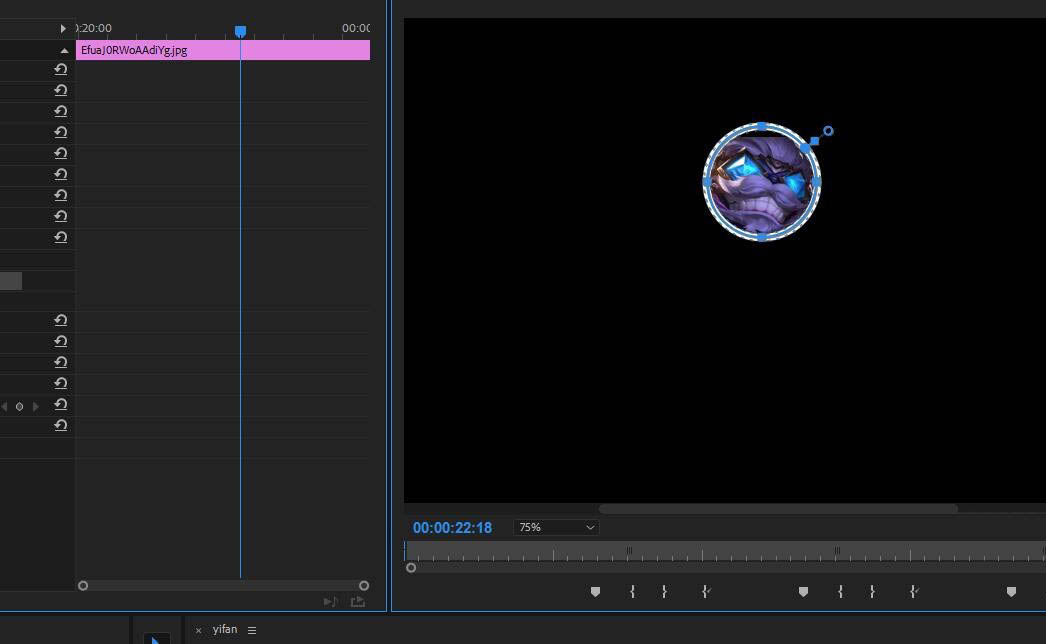The image size is (1046, 644).
Task: Click the Program monitor horizontal scrollbar
Action: (778, 509)
